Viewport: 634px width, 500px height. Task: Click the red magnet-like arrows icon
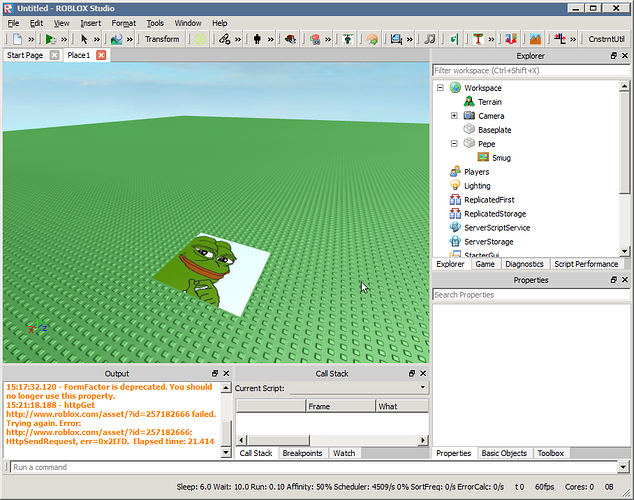[x=511, y=39]
